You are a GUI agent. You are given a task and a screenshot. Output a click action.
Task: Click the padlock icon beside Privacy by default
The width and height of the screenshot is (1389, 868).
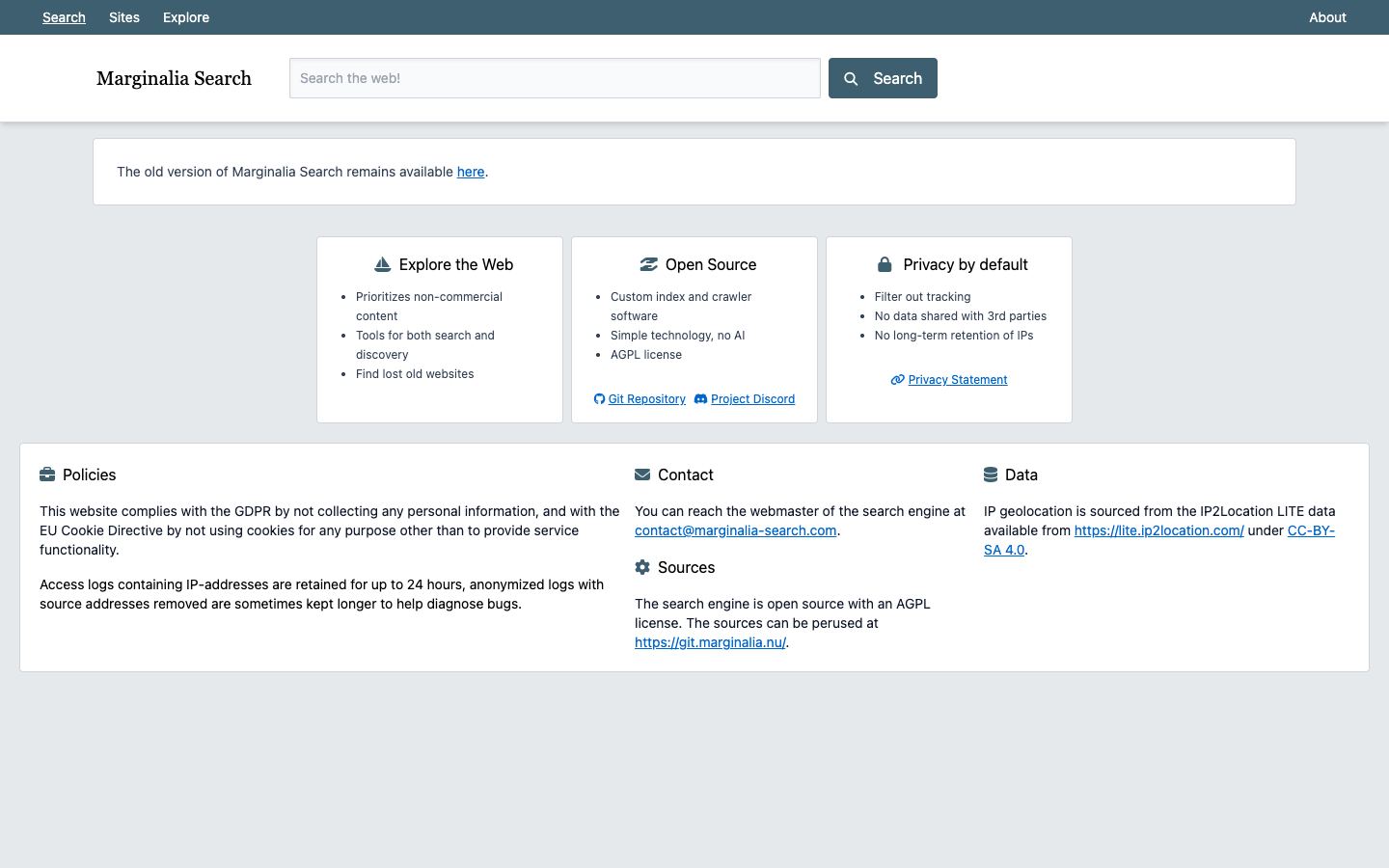point(885,264)
